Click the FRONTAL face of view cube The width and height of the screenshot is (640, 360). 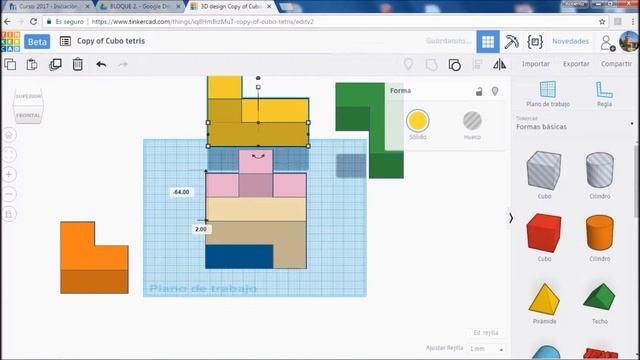(28, 116)
